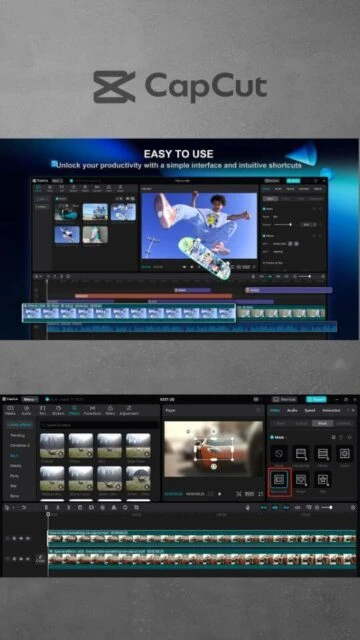Click Split tool in lower timeline toolbar
Image resolution: width=360 pixels, height=640 pixels.
(x=46, y=507)
